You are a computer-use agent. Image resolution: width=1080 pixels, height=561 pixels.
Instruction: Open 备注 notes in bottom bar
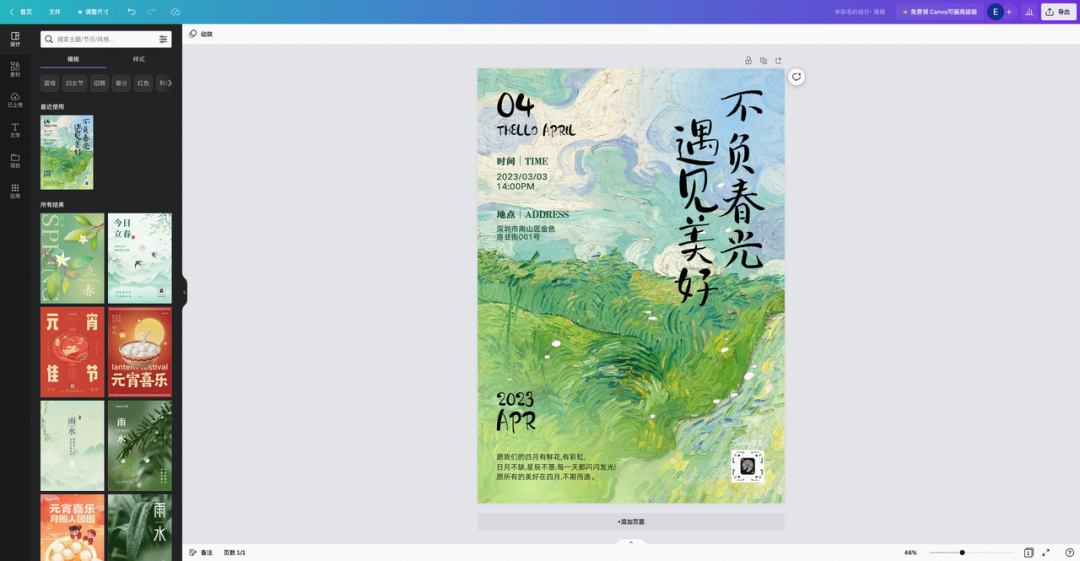click(200, 553)
